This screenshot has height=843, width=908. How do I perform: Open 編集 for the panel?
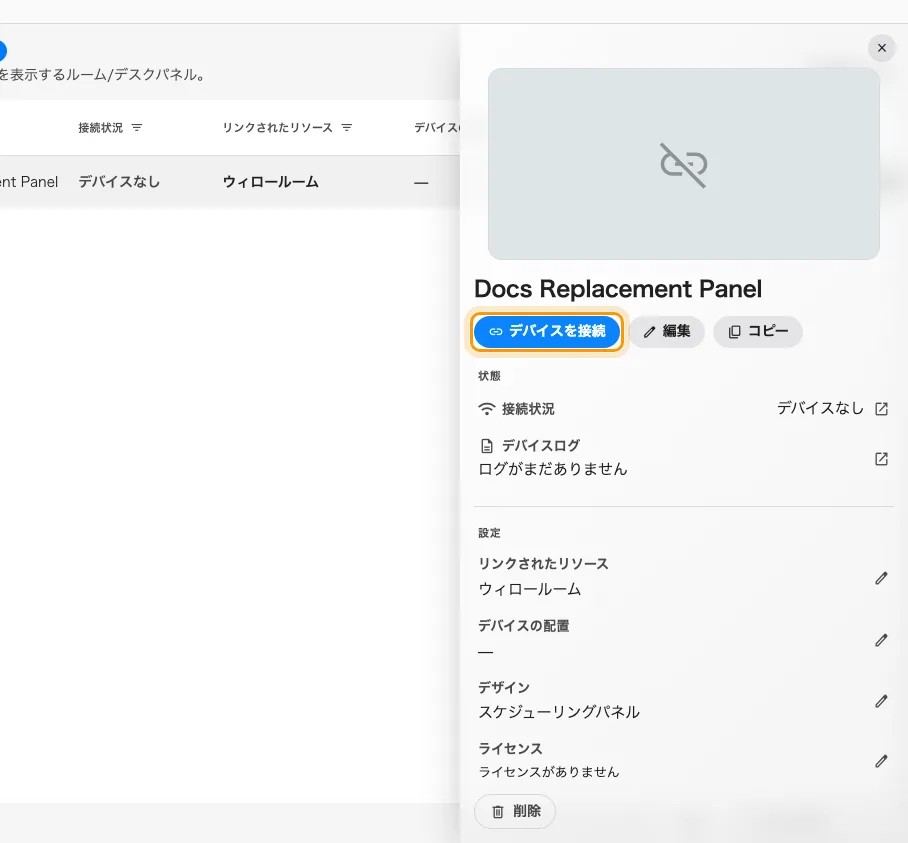point(667,331)
